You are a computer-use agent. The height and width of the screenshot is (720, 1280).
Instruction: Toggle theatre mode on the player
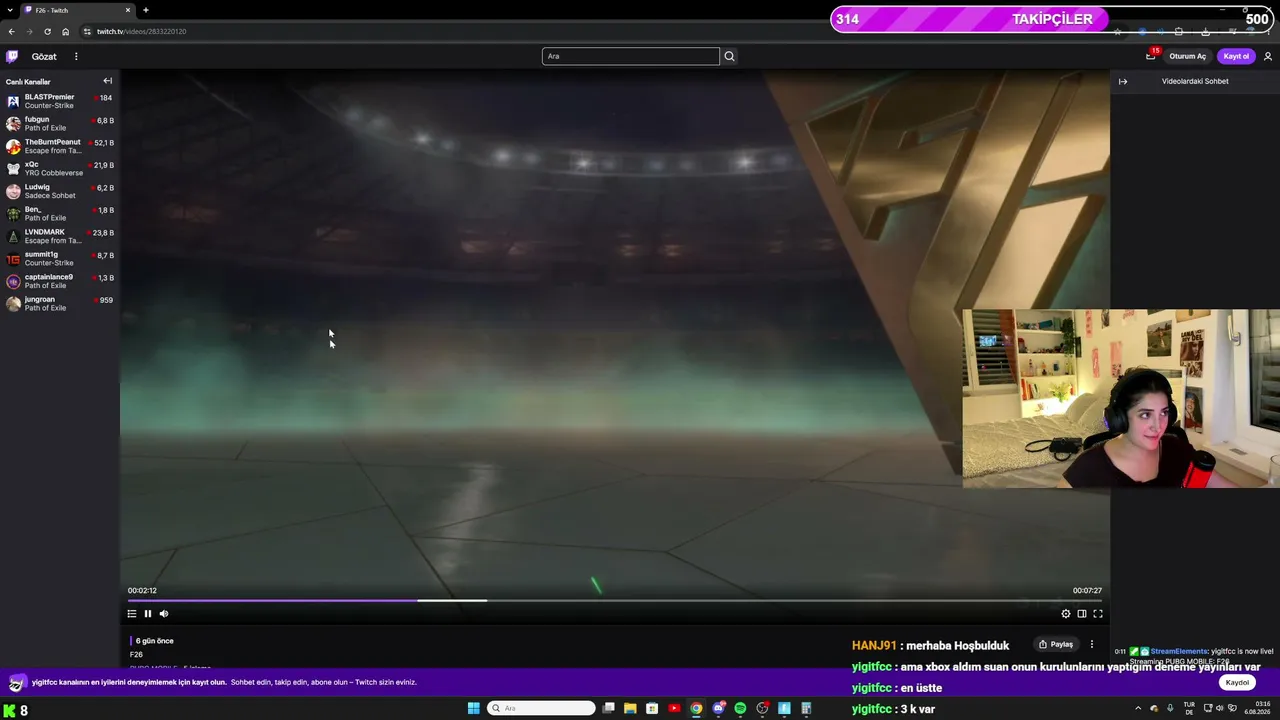[x=1082, y=614]
